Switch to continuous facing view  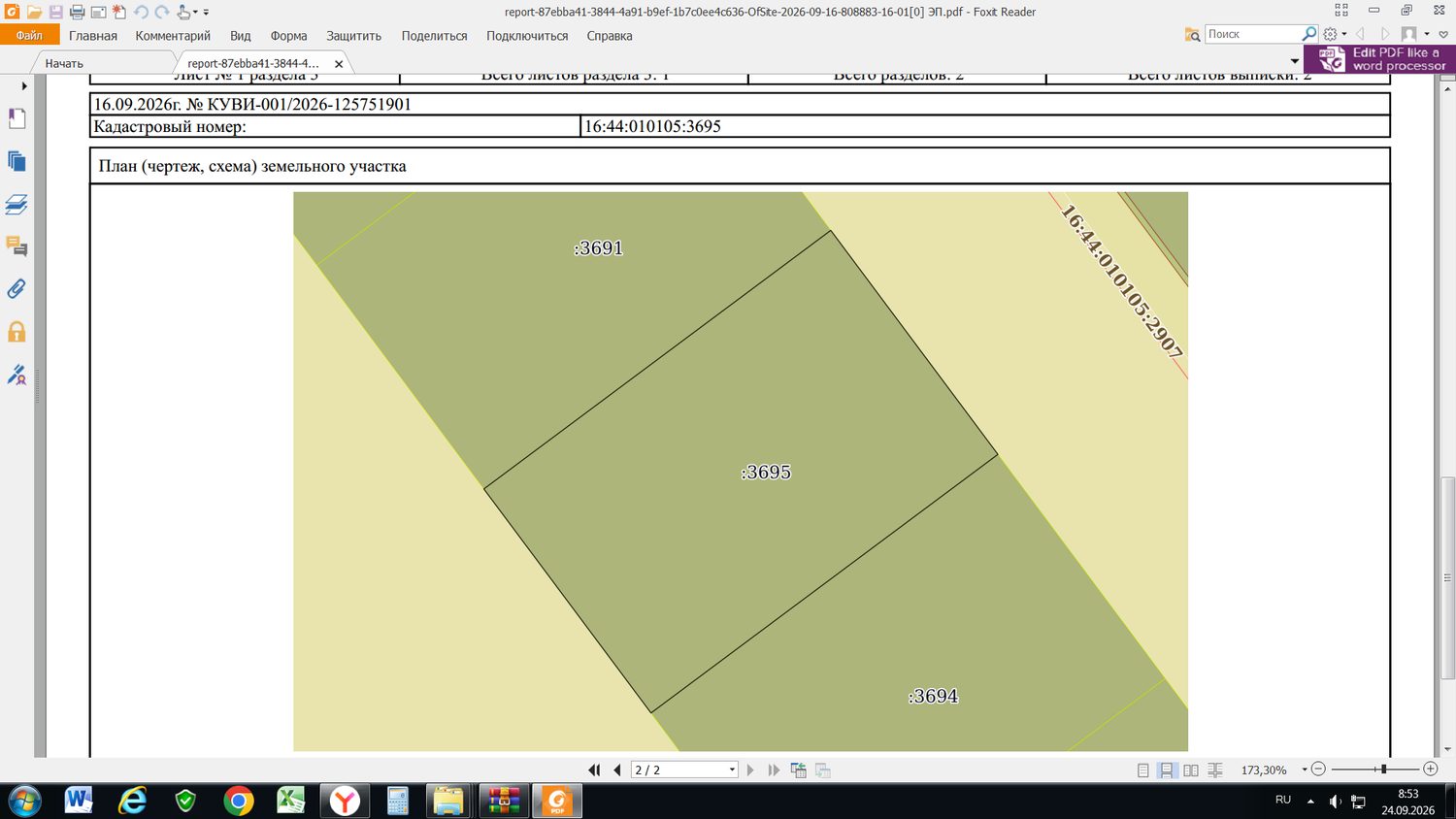pos(1214,770)
